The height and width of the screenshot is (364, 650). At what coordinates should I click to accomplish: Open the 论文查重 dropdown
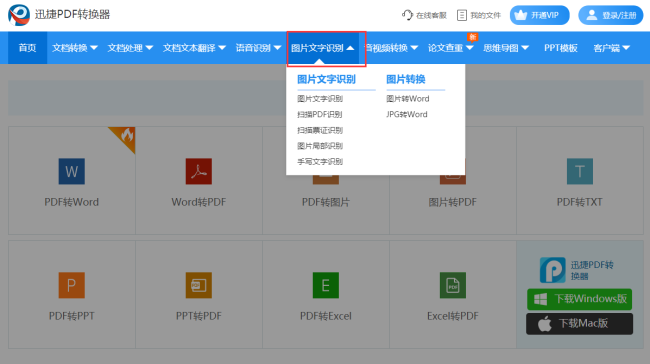[450, 48]
